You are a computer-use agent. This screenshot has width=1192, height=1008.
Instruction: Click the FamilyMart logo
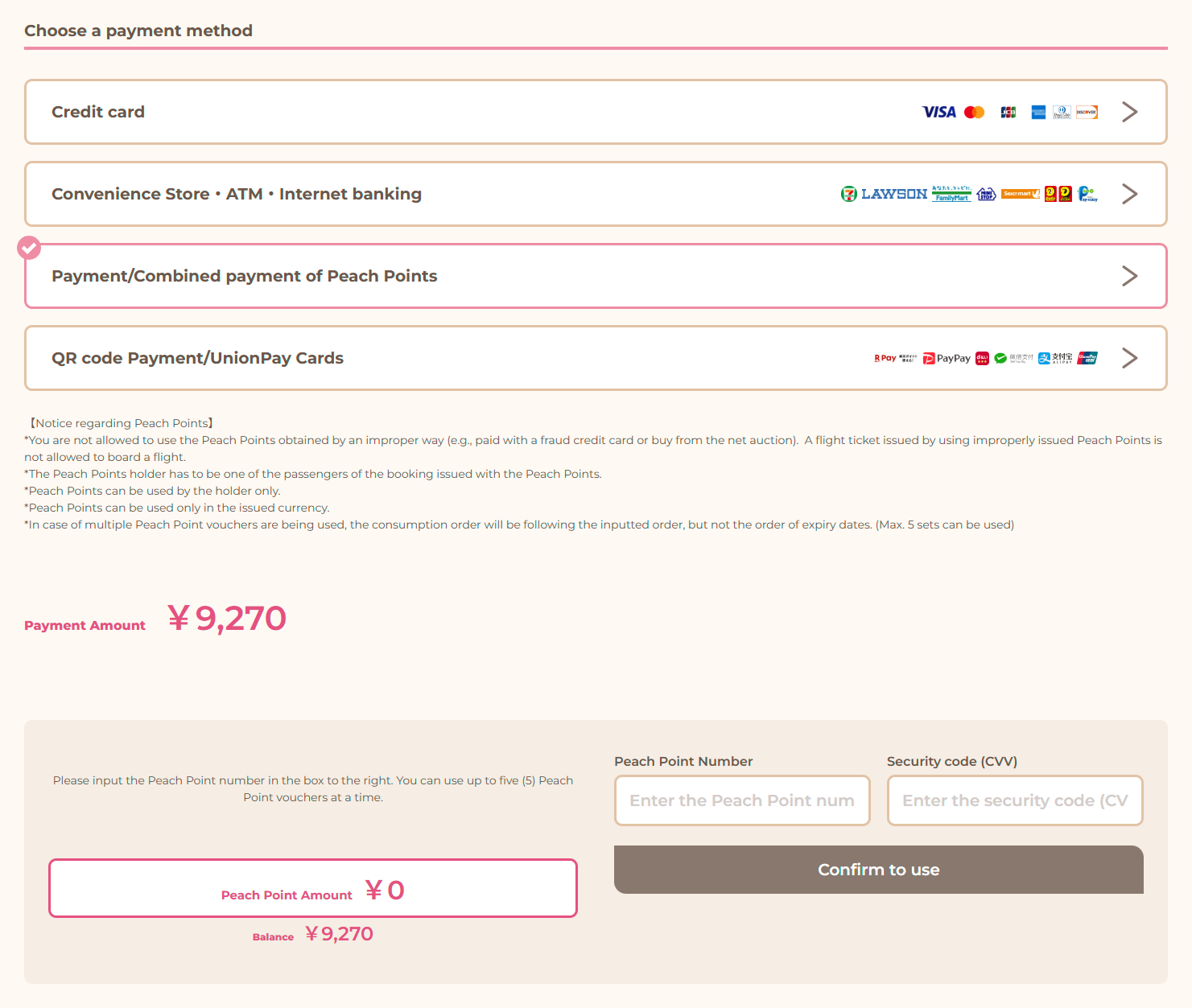tap(951, 194)
